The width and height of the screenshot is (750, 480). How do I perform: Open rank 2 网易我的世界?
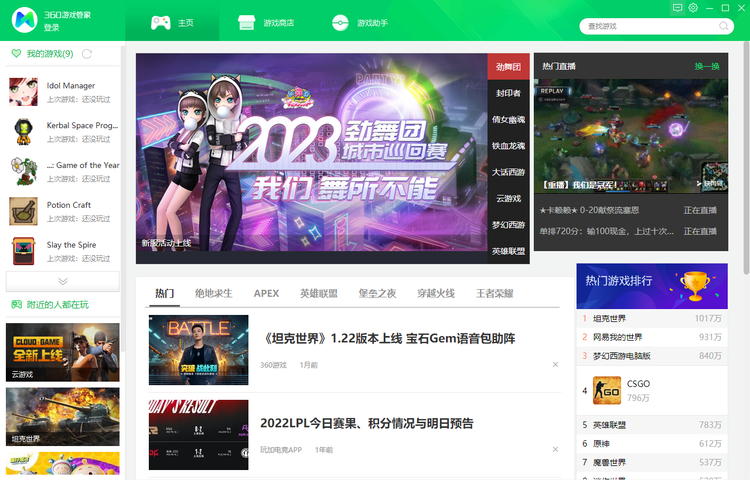pyautogui.click(x=652, y=337)
